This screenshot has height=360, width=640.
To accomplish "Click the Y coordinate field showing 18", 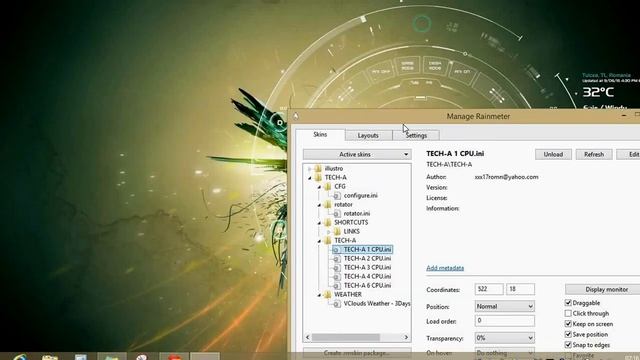I will (x=520, y=289).
